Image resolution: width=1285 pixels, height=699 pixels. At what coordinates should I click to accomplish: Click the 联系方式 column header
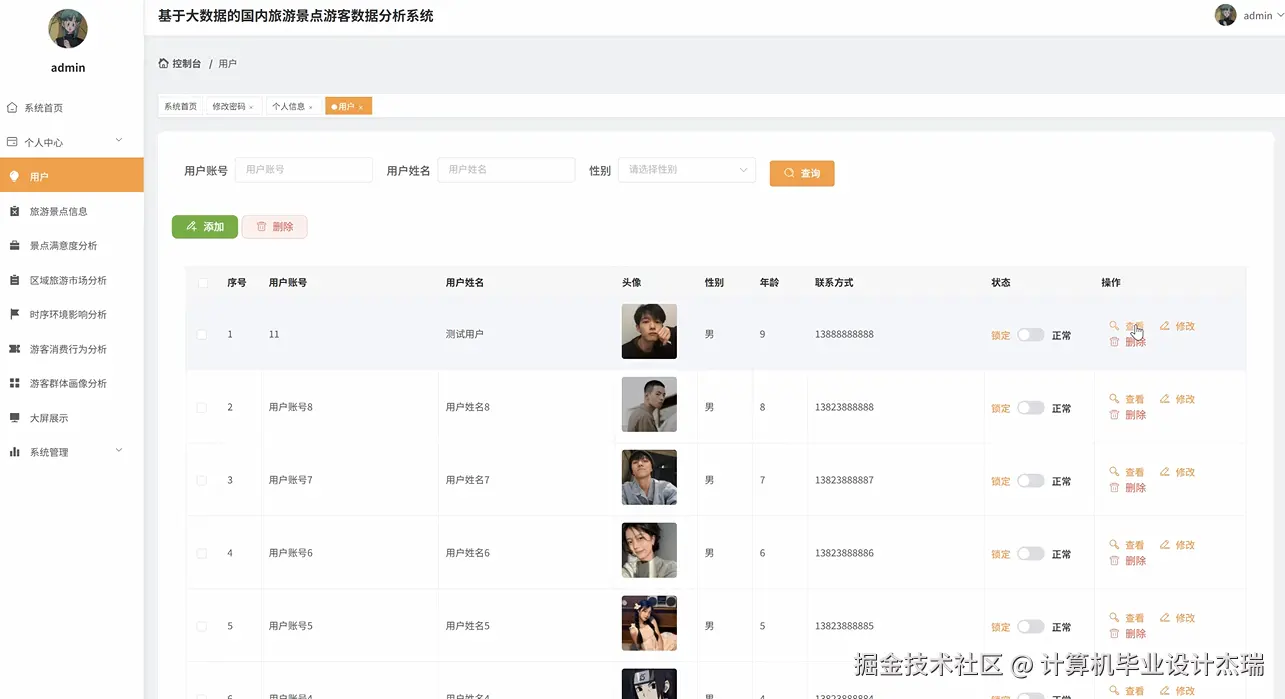834,283
